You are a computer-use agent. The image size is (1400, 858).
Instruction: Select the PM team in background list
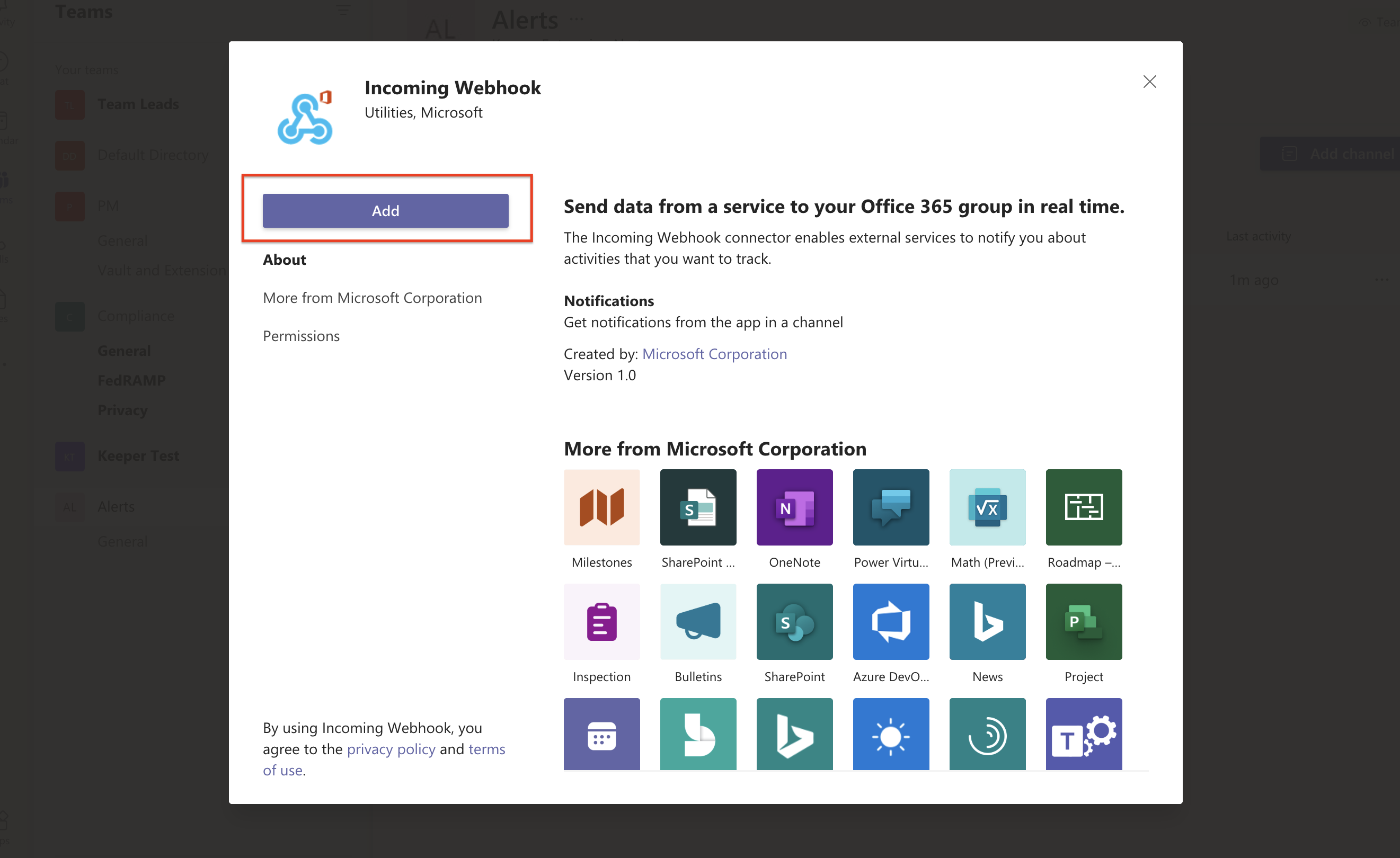108,205
